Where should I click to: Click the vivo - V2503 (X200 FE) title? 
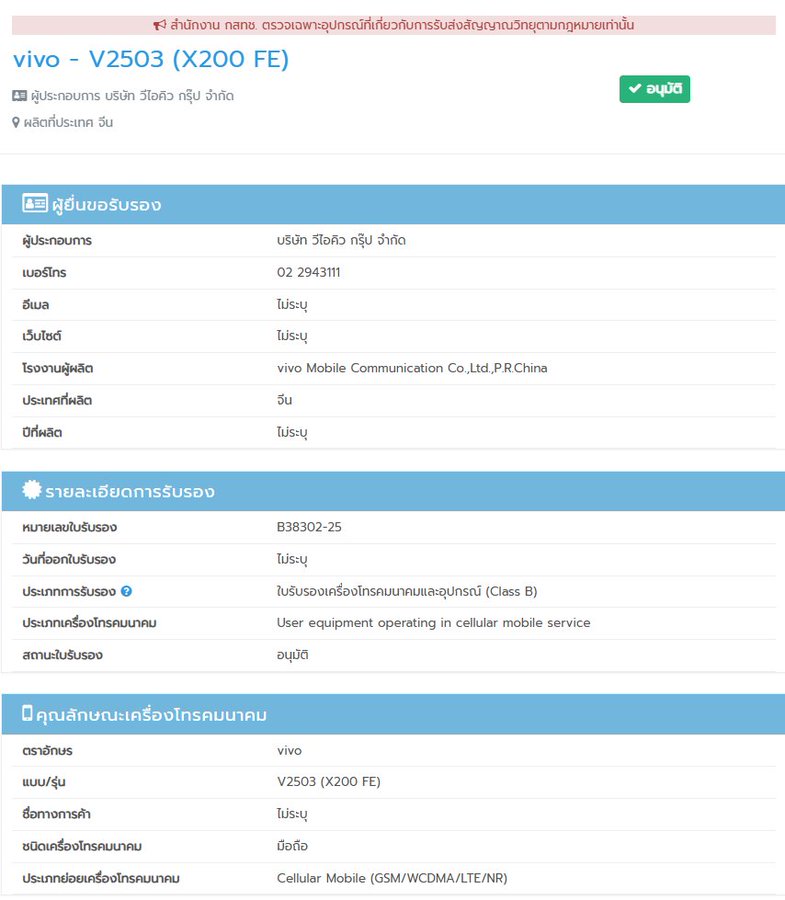tap(150, 60)
